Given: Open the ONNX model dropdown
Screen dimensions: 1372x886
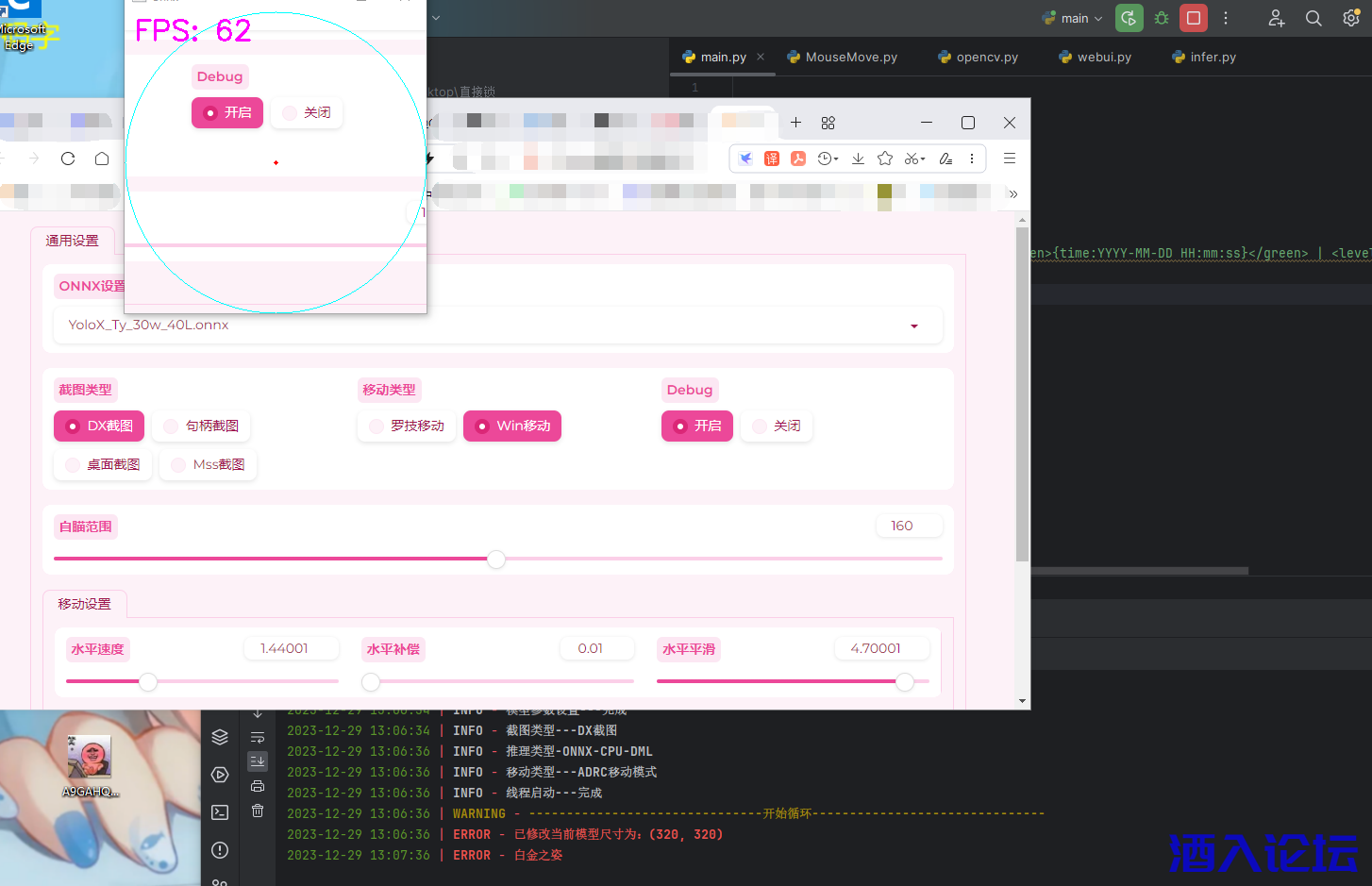Looking at the screenshot, I should (x=913, y=326).
